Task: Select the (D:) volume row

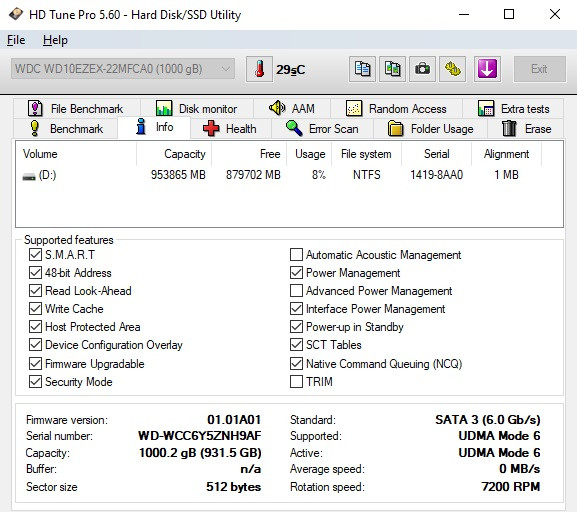Action: click(x=289, y=175)
